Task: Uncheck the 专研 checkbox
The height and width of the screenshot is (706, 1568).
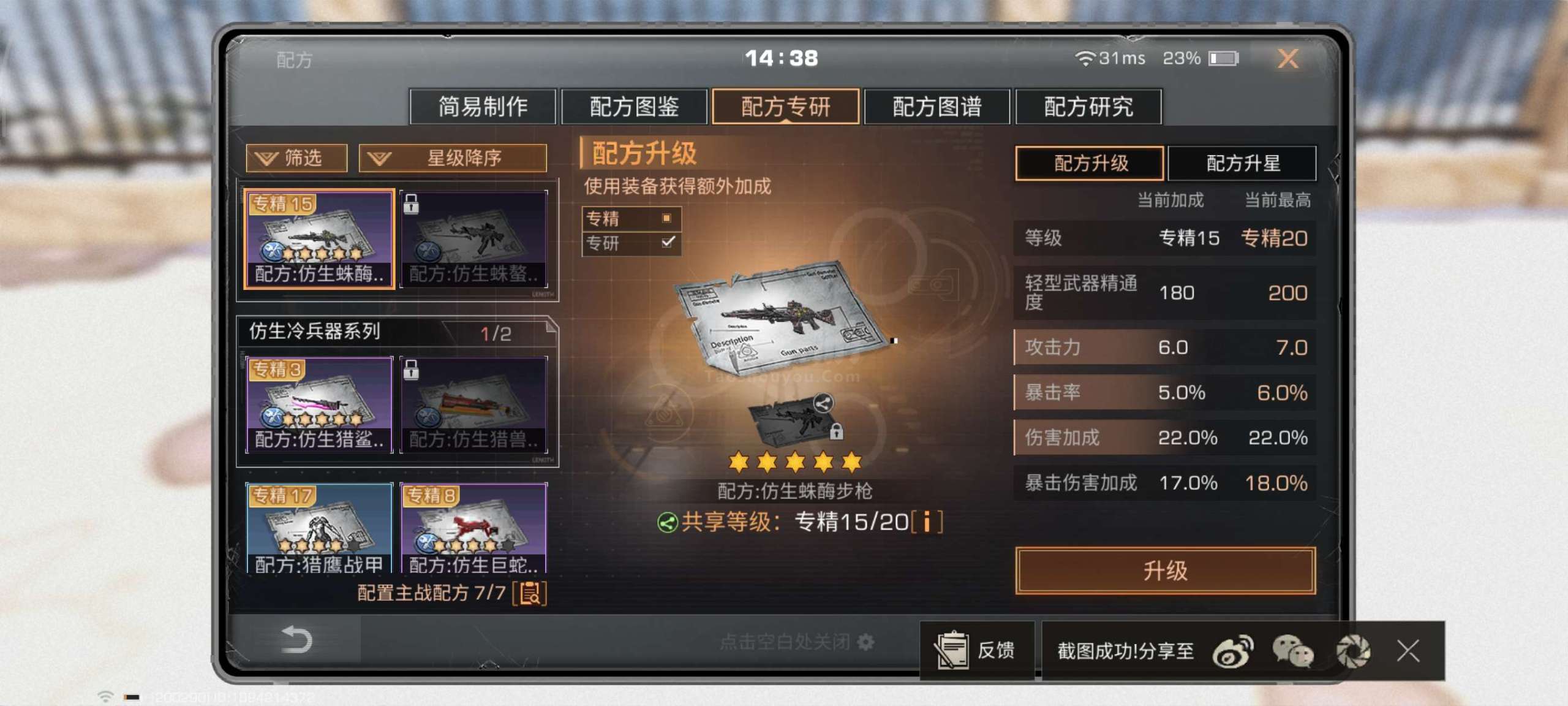Action: tap(668, 242)
